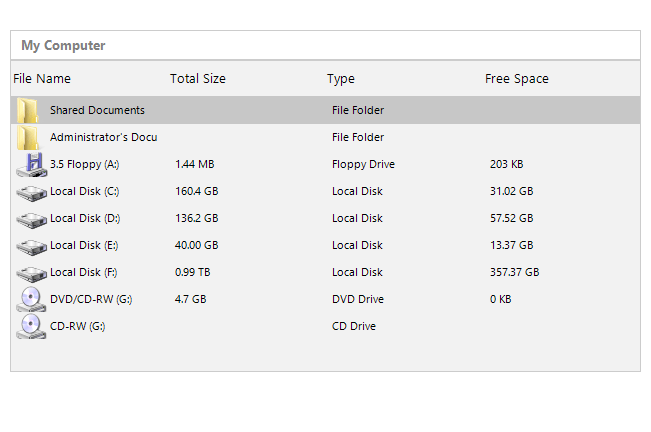This screenshot has width=651, height=432.
Task: Select the Local Disk (C:) name
Action: click(x=84, y=191)
